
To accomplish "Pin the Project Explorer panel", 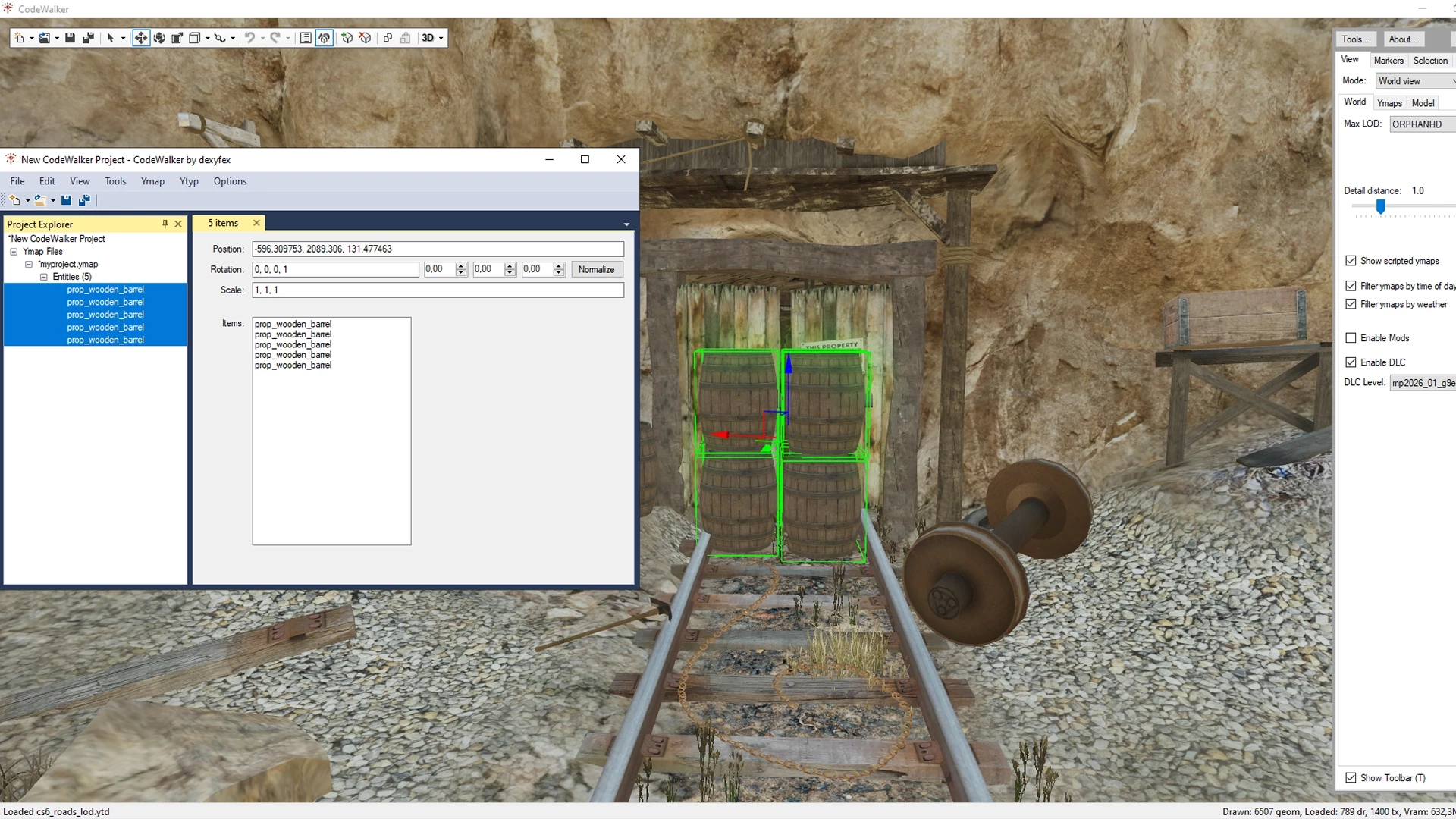I will 165,224.
